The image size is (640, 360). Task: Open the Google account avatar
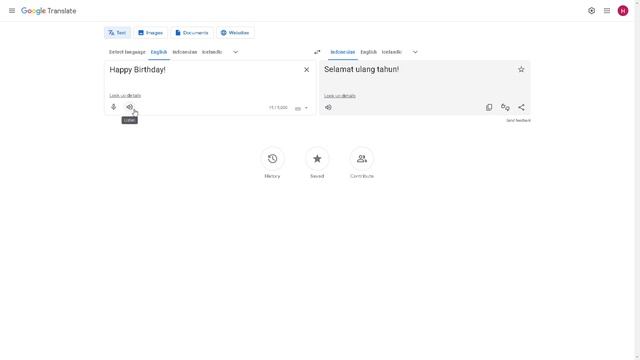623,11
